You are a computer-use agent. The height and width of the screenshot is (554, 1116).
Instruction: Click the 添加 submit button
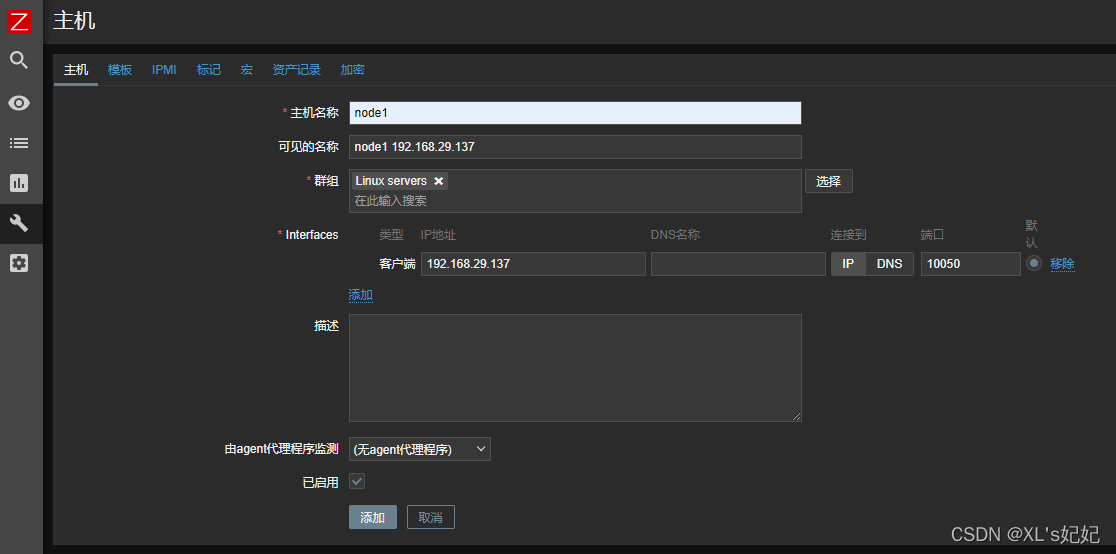tap(372, 517)
